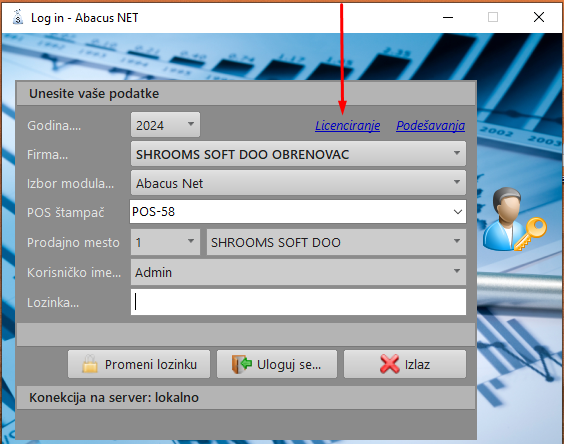Focus the Lozinka password field
This screenshot has width=564, height=444.
(298, 302)
